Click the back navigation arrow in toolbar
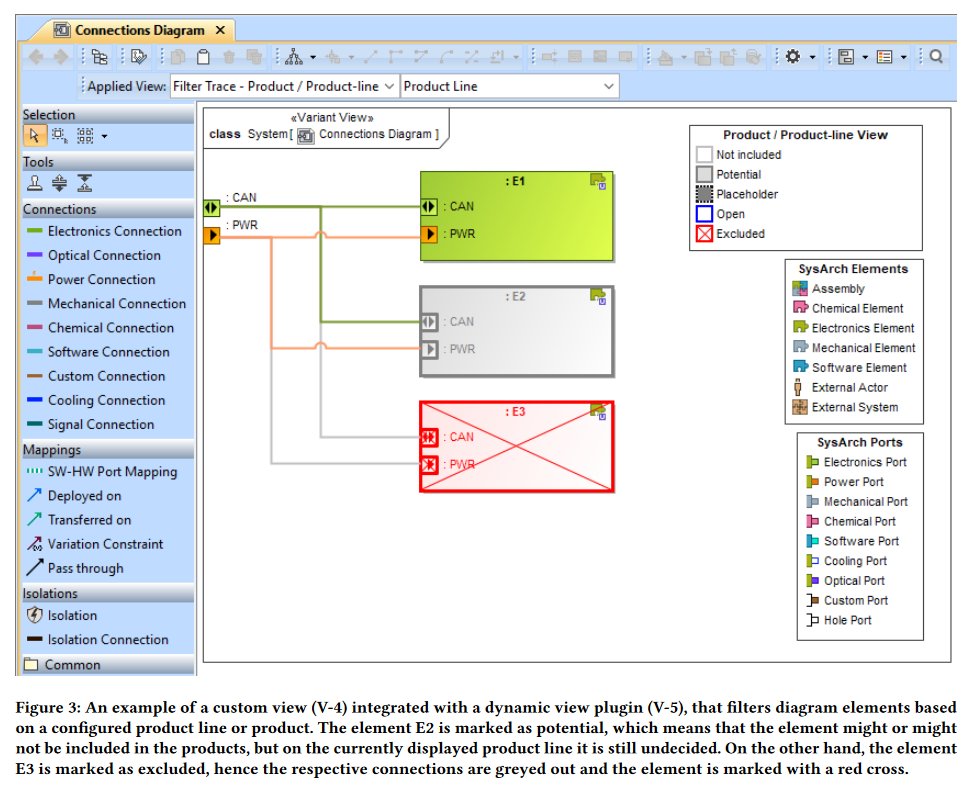The width and height of the screenshot is (970, 787). (x=35, y=58)
